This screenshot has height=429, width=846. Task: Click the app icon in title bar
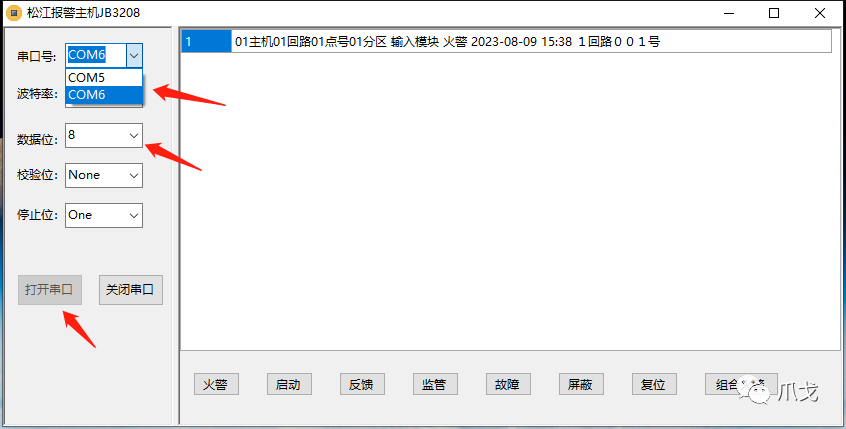[13, 13]
